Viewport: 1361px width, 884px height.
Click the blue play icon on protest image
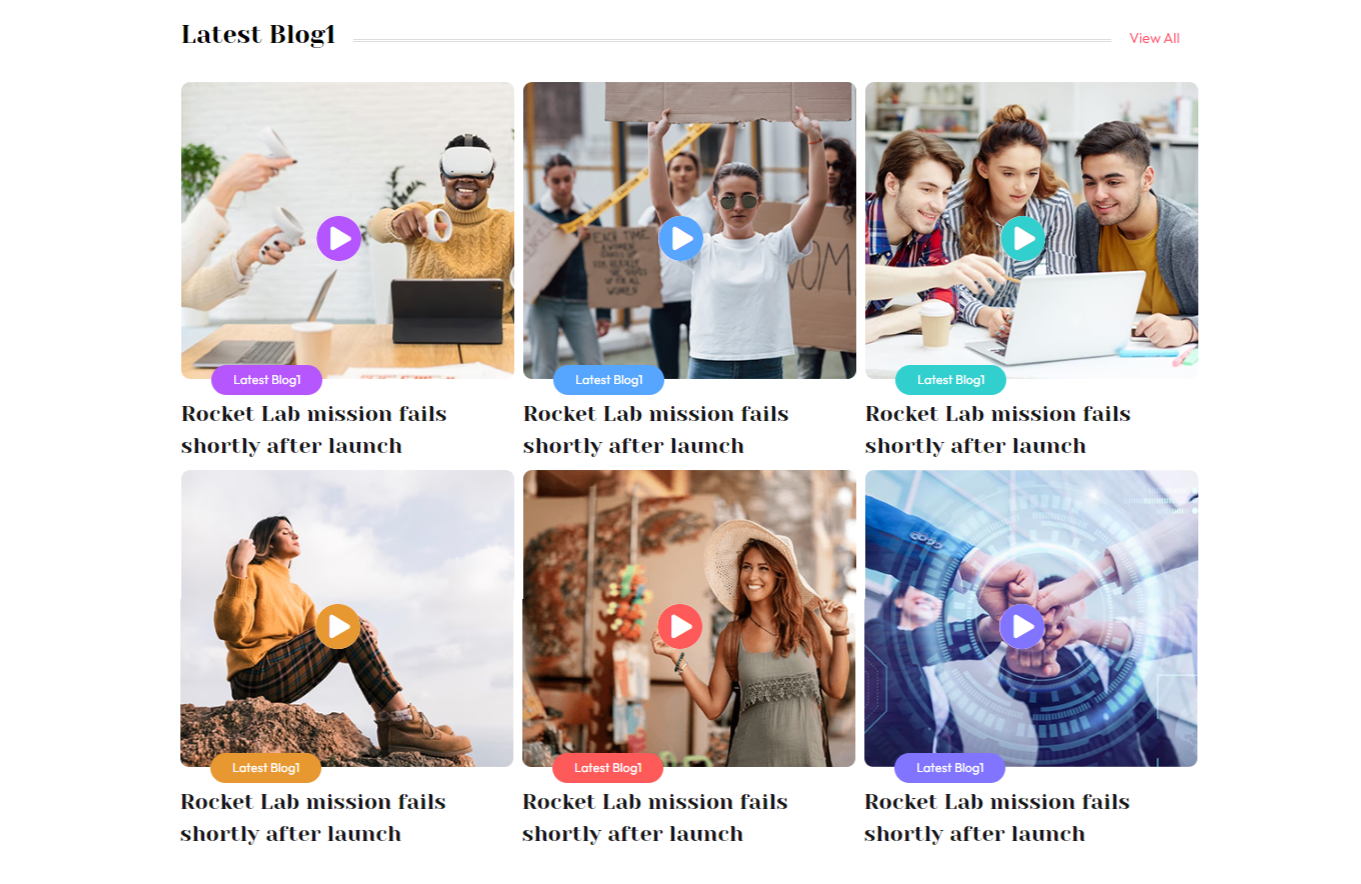point(681,238)
